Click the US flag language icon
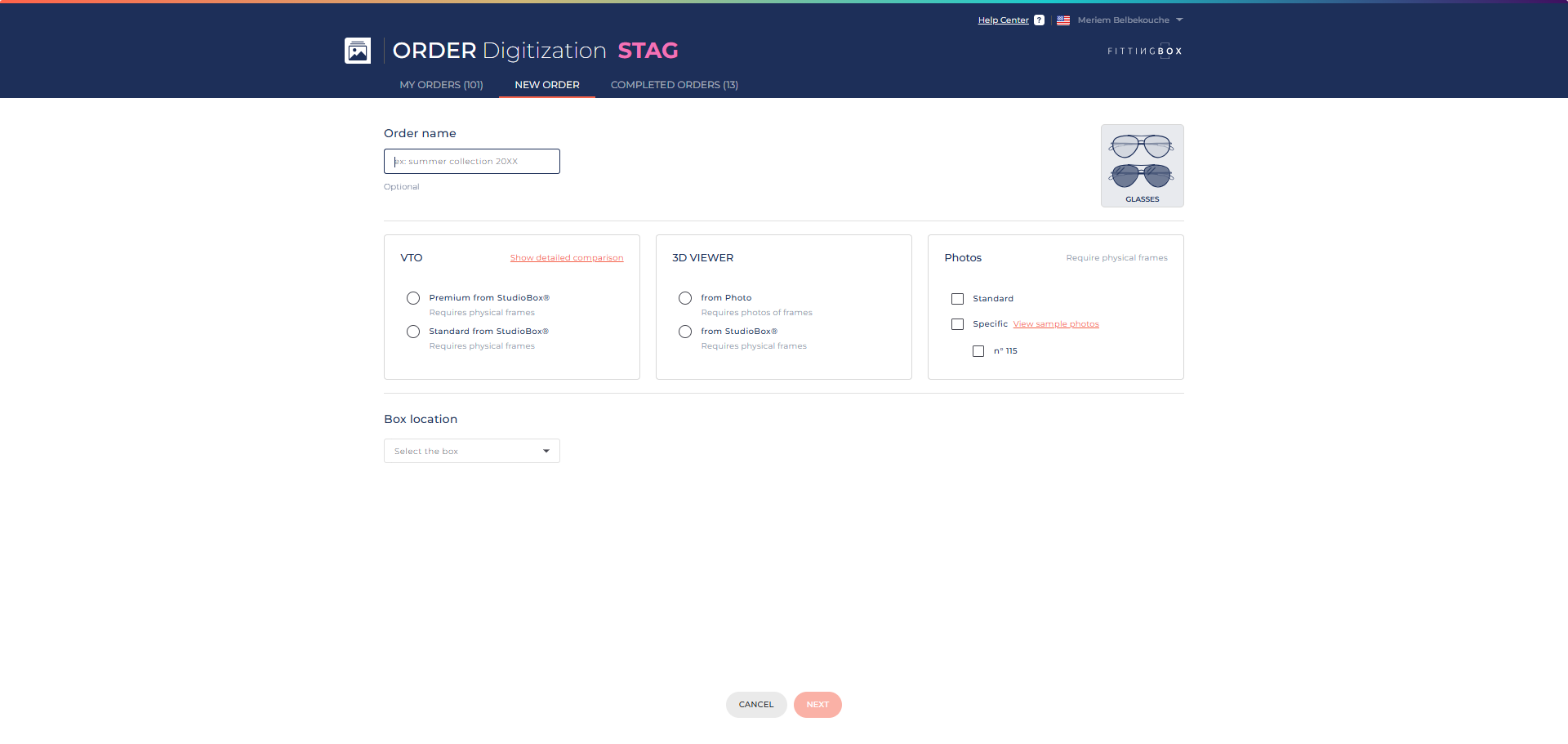This screenshot has width=1568, height=744. coord(1063,20)
